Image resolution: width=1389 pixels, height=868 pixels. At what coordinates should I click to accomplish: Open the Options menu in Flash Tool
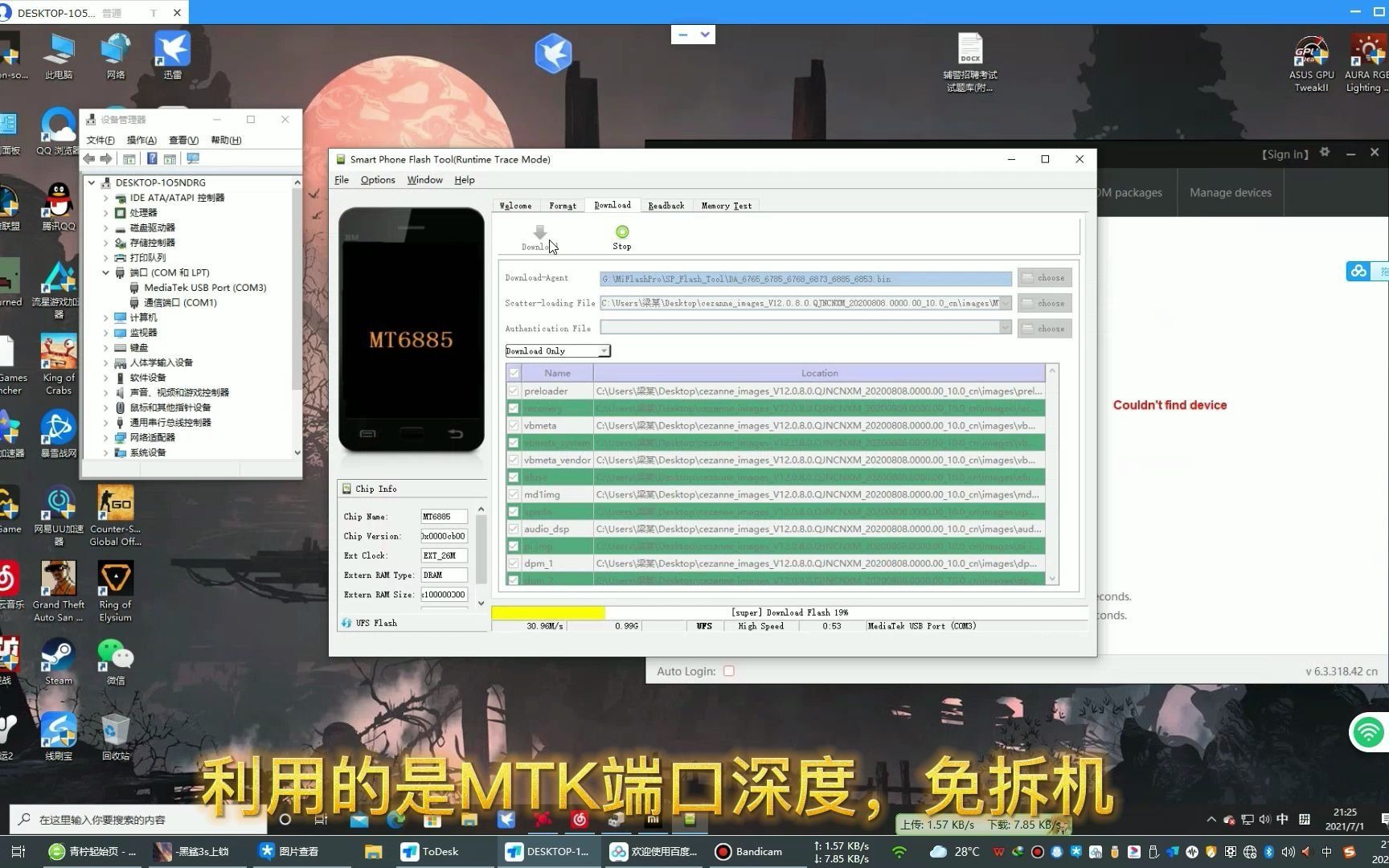(x=378, y=180)
